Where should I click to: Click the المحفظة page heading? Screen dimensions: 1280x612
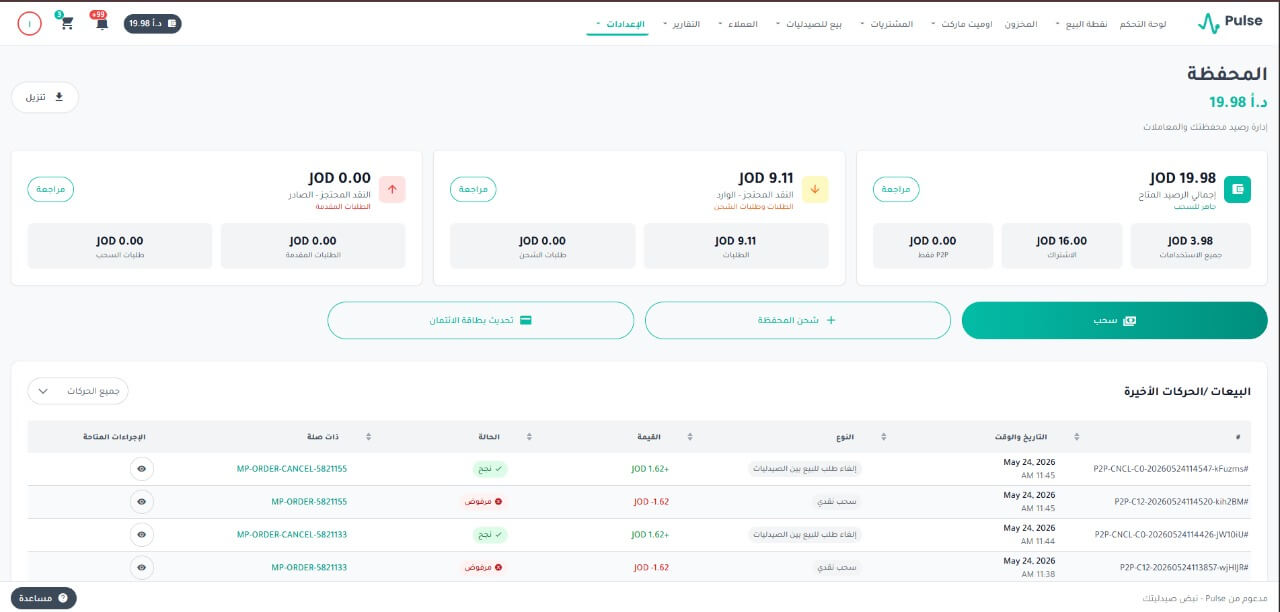coord(1227,74)
